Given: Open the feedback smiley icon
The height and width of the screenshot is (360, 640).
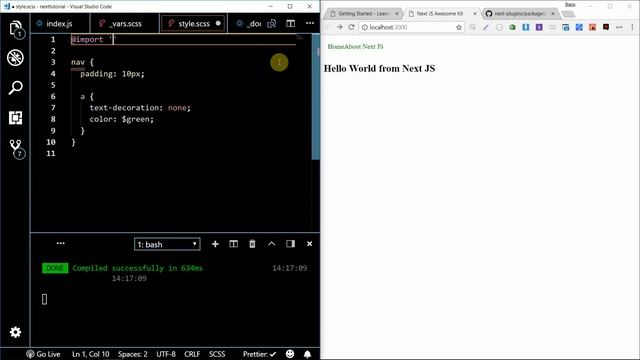Looking at the screenshot, I should (x=290, y=354).
